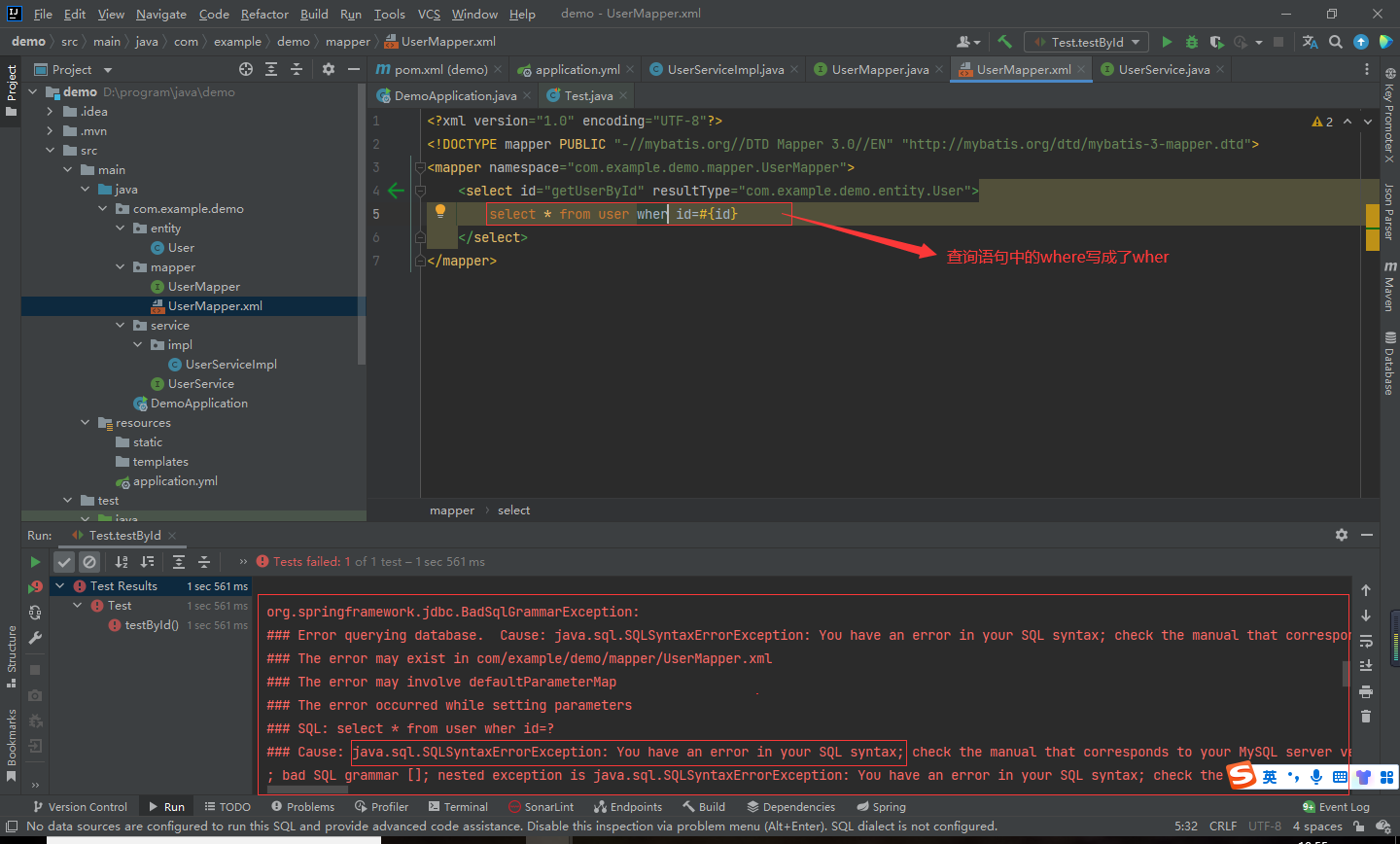Collapse the mapper package node
1400x844 pixels.
pyautogui.click(x=120, y=266)
